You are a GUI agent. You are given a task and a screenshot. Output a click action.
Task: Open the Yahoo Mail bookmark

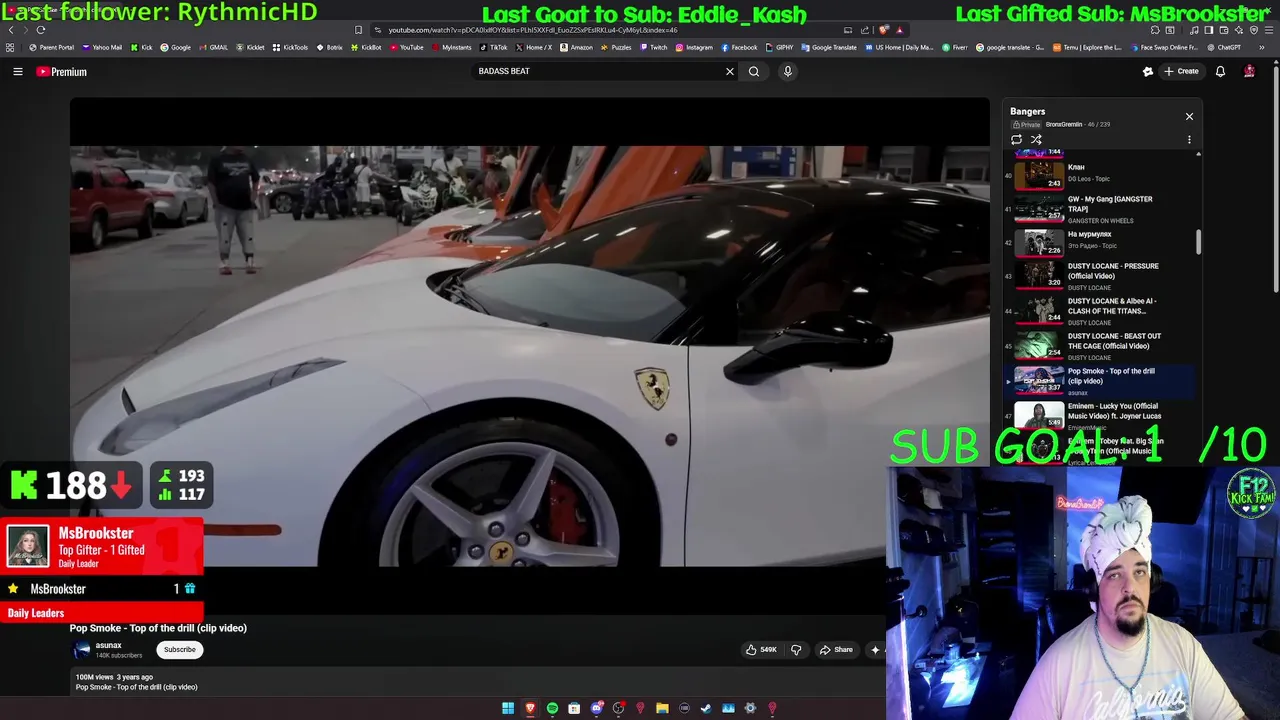102,47
